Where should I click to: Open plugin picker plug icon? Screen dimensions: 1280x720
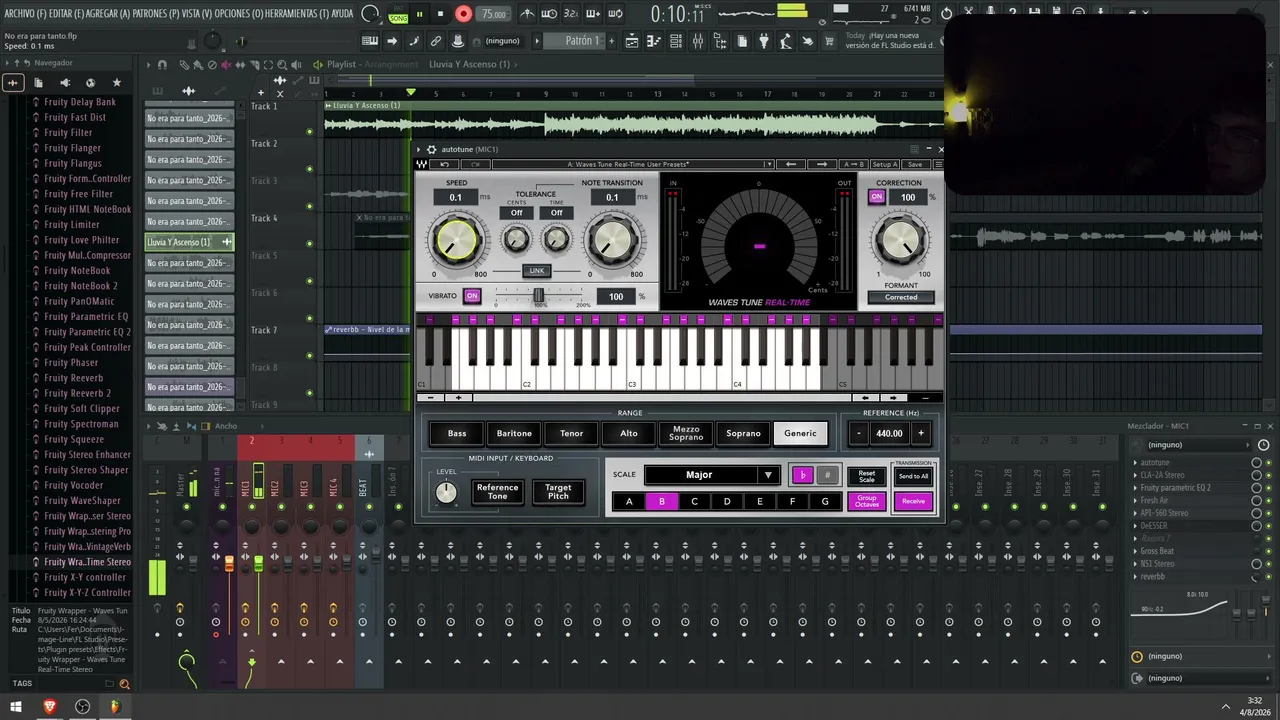click(x=764, y=41)
